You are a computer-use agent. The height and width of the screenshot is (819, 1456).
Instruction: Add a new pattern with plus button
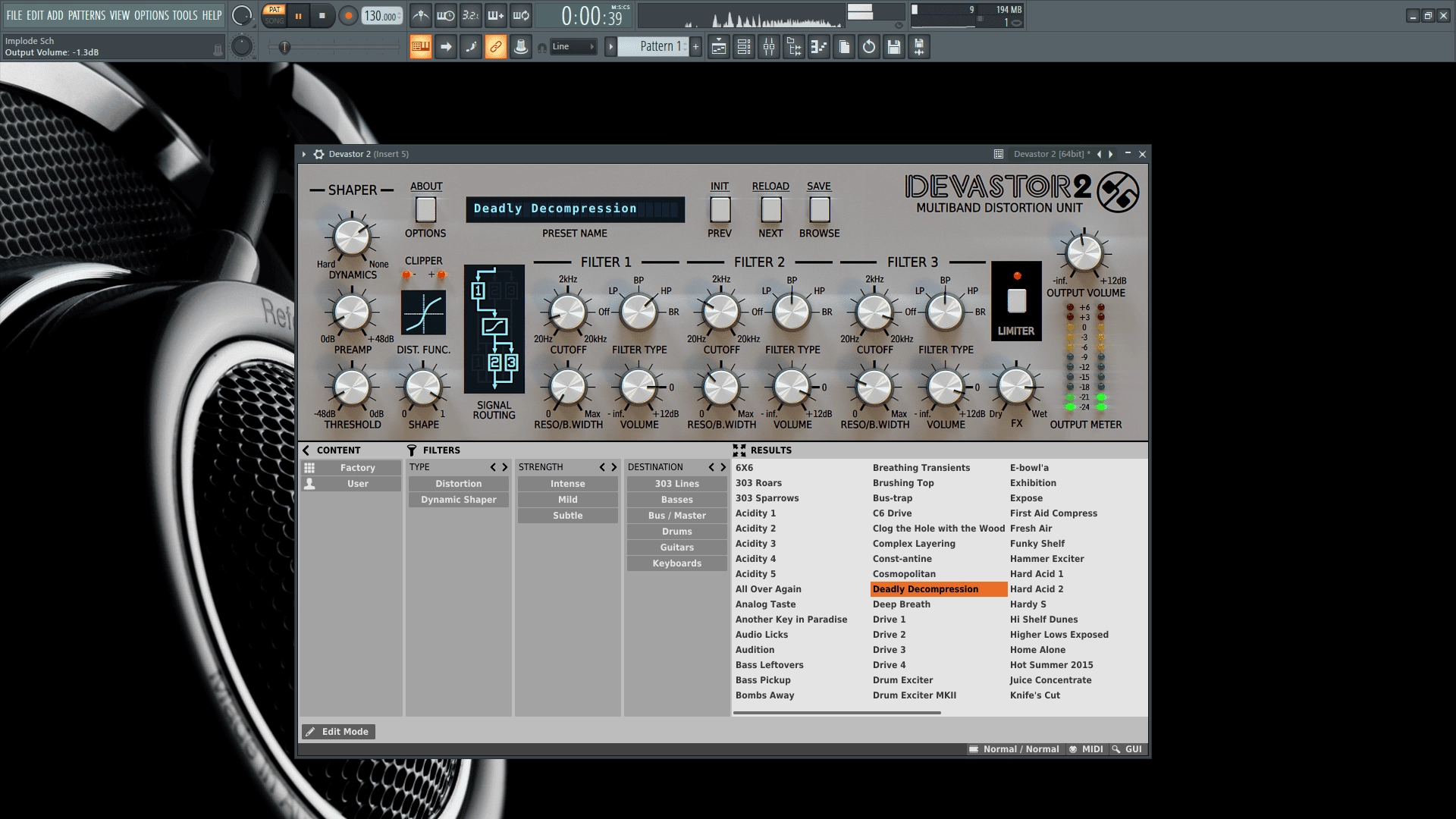coord(695,47)
